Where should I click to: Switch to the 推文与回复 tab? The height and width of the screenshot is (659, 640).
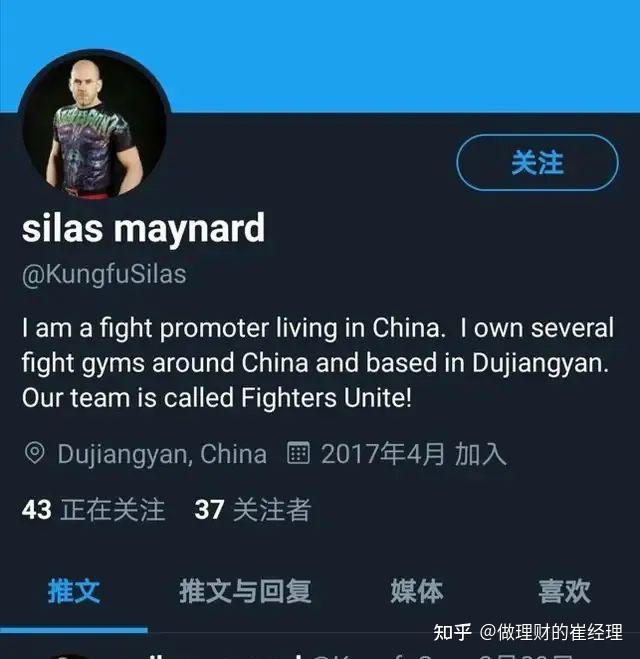click(245, 591)
